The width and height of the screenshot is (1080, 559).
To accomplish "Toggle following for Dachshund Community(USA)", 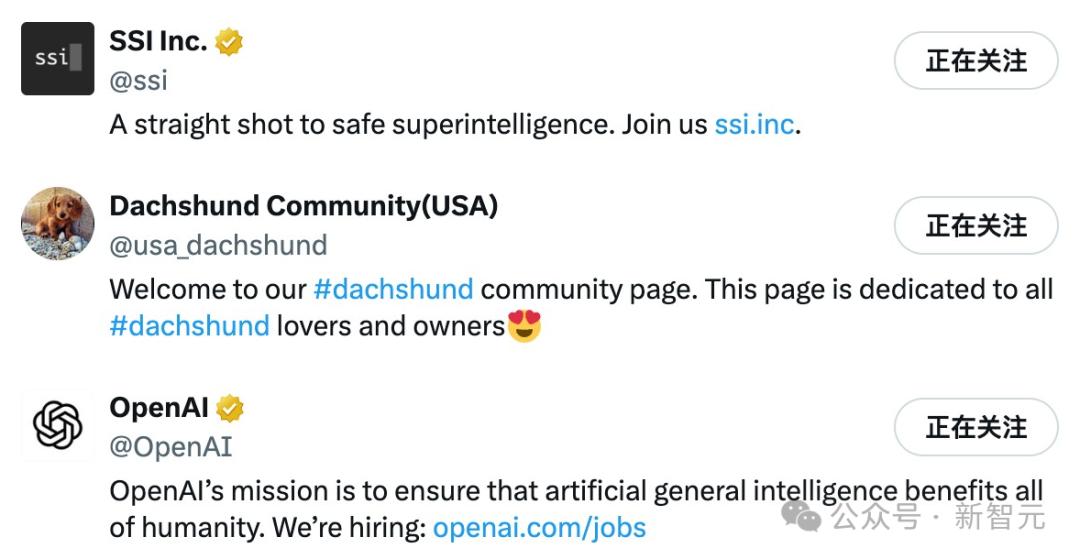I will point(975,225).
